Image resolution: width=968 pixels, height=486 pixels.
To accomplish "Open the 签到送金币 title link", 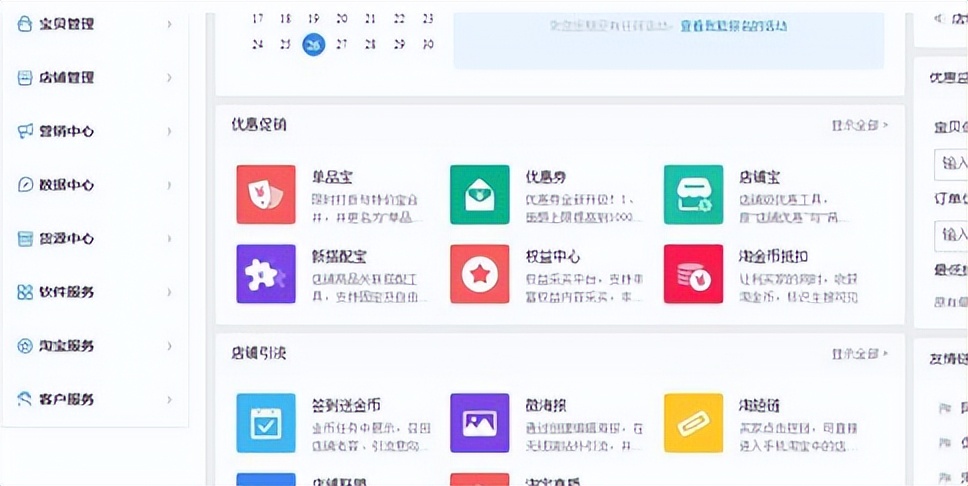I will click(346, 406).
